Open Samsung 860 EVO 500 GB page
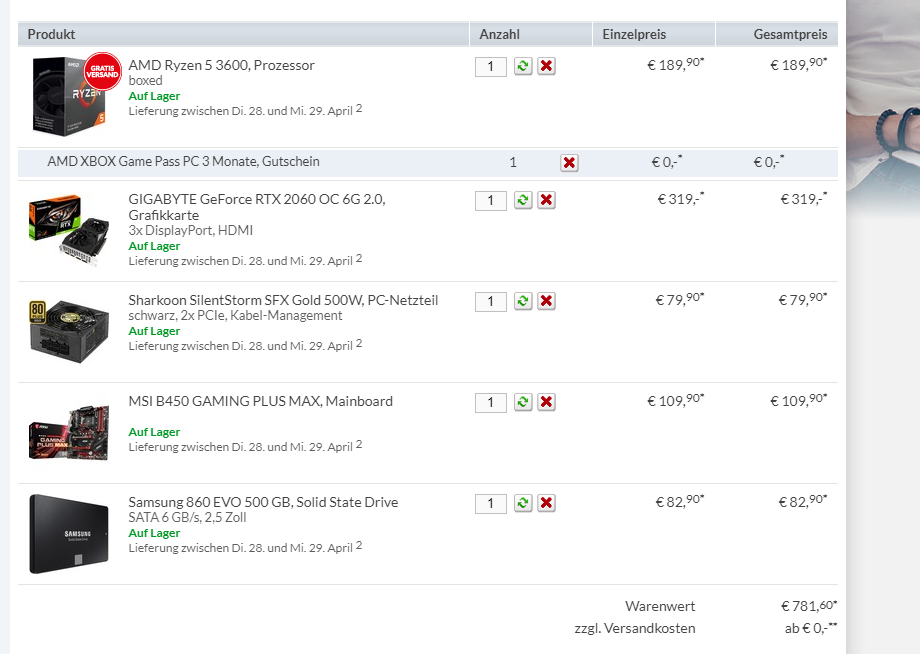The height and width of the screenshot is (654, 920). (263, 502)
